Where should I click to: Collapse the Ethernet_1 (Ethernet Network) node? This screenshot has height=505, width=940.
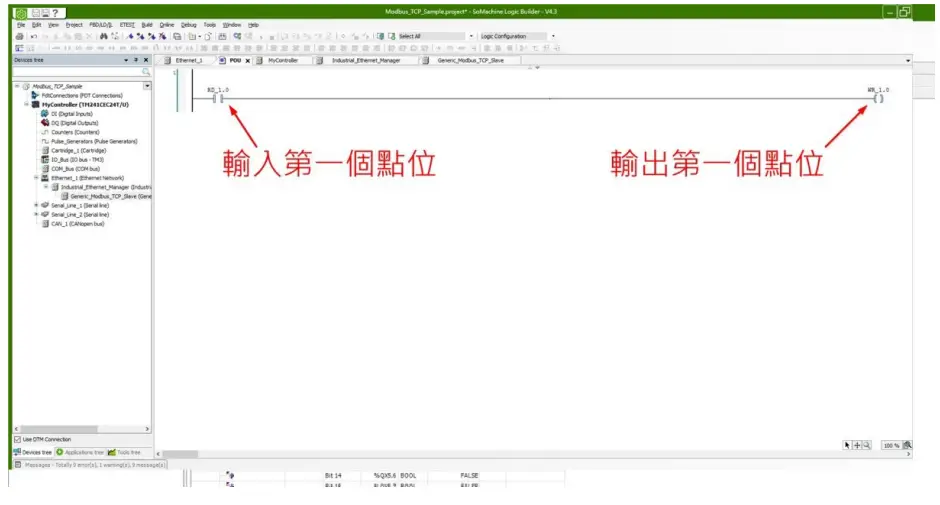(36, 178)
